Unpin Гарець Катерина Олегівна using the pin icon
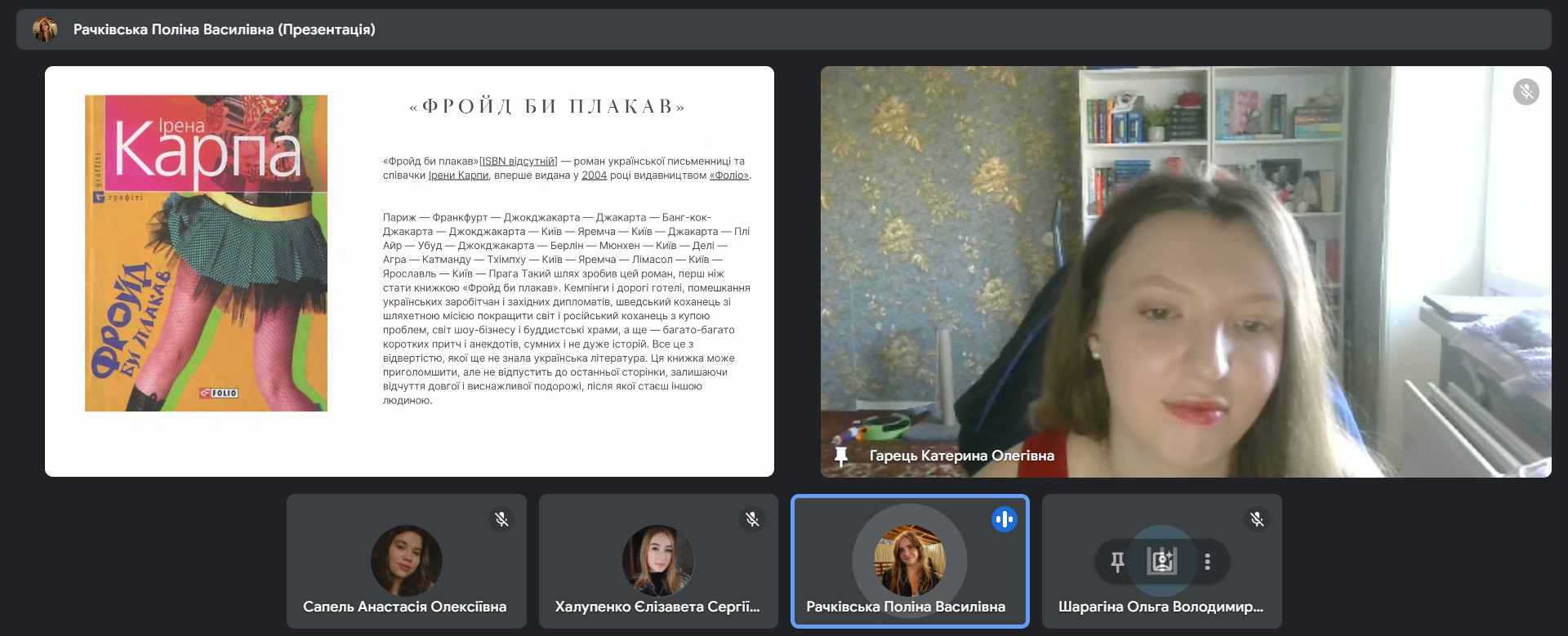Screen dimensions: 1568x636 click(x=841, y=456)
